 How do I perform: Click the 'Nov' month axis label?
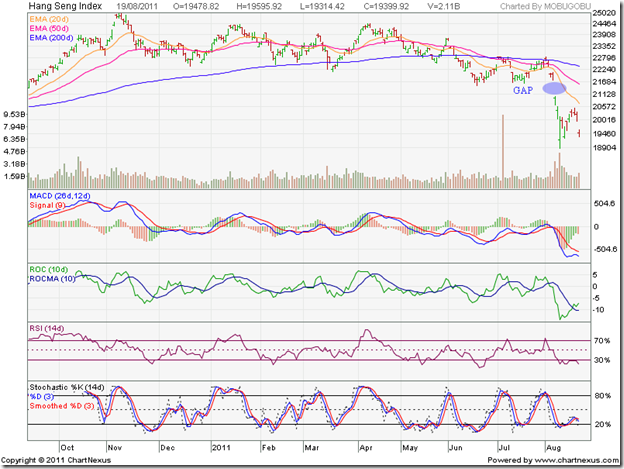115,448
